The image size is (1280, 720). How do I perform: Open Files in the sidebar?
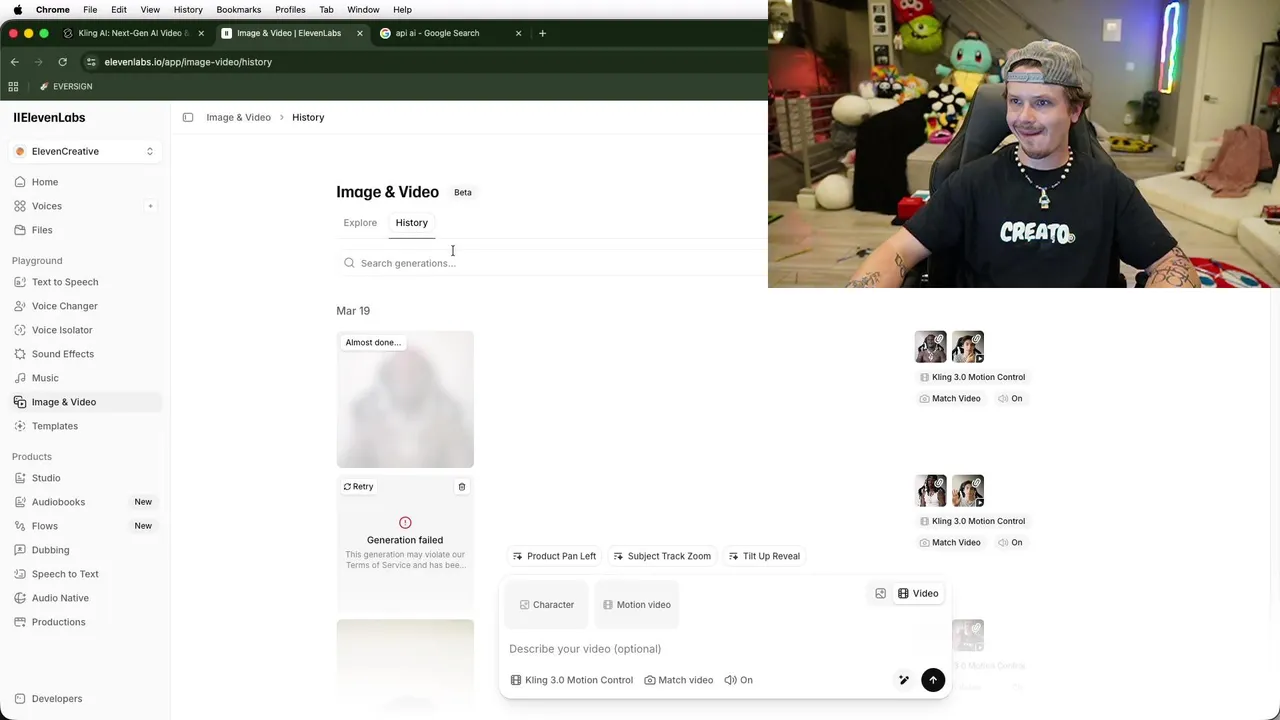(41, 230)
